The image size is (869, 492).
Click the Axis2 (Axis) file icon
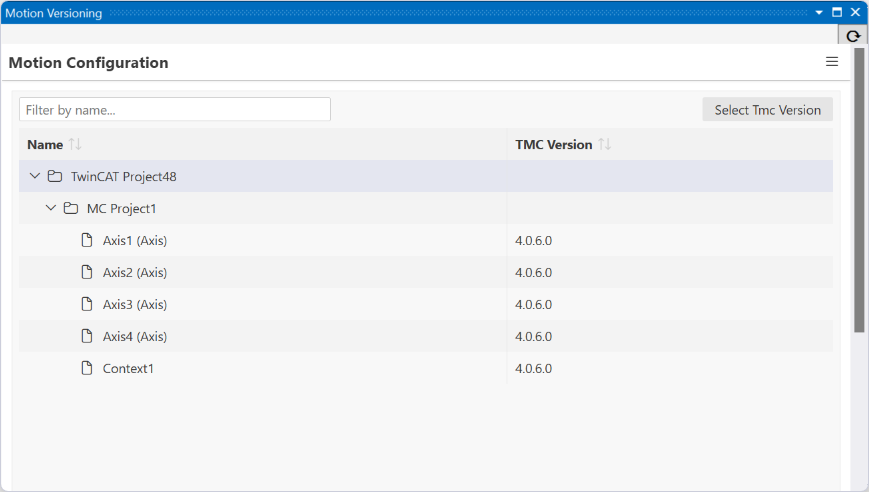[x=87, y=272]
